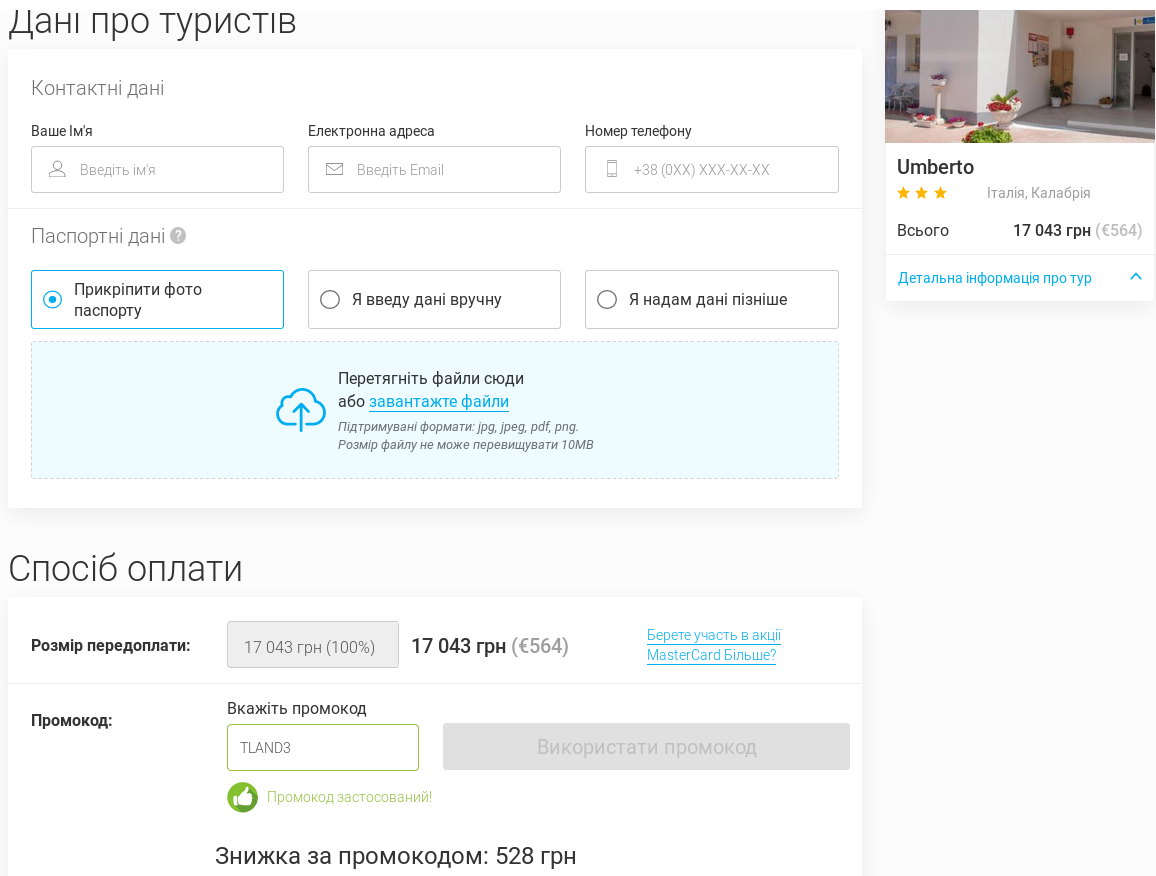Image resolution: width=1156 pixels, height=876 pixels.
Task: Click the person icon in name field
Action: pos(57,169)
